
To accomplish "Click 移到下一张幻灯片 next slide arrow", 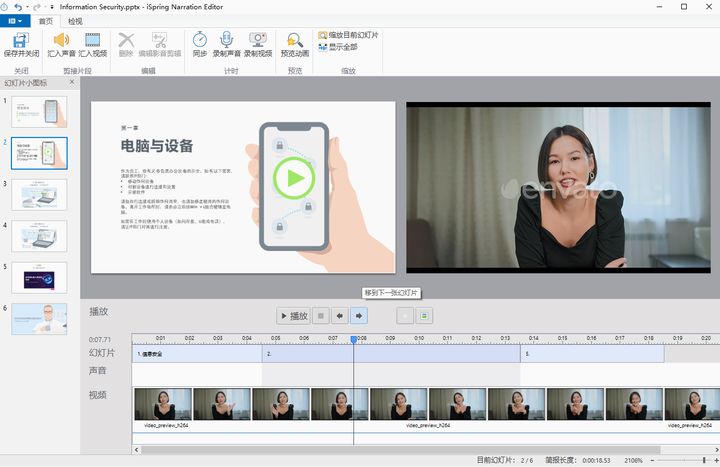I will [x=359, y=315].
